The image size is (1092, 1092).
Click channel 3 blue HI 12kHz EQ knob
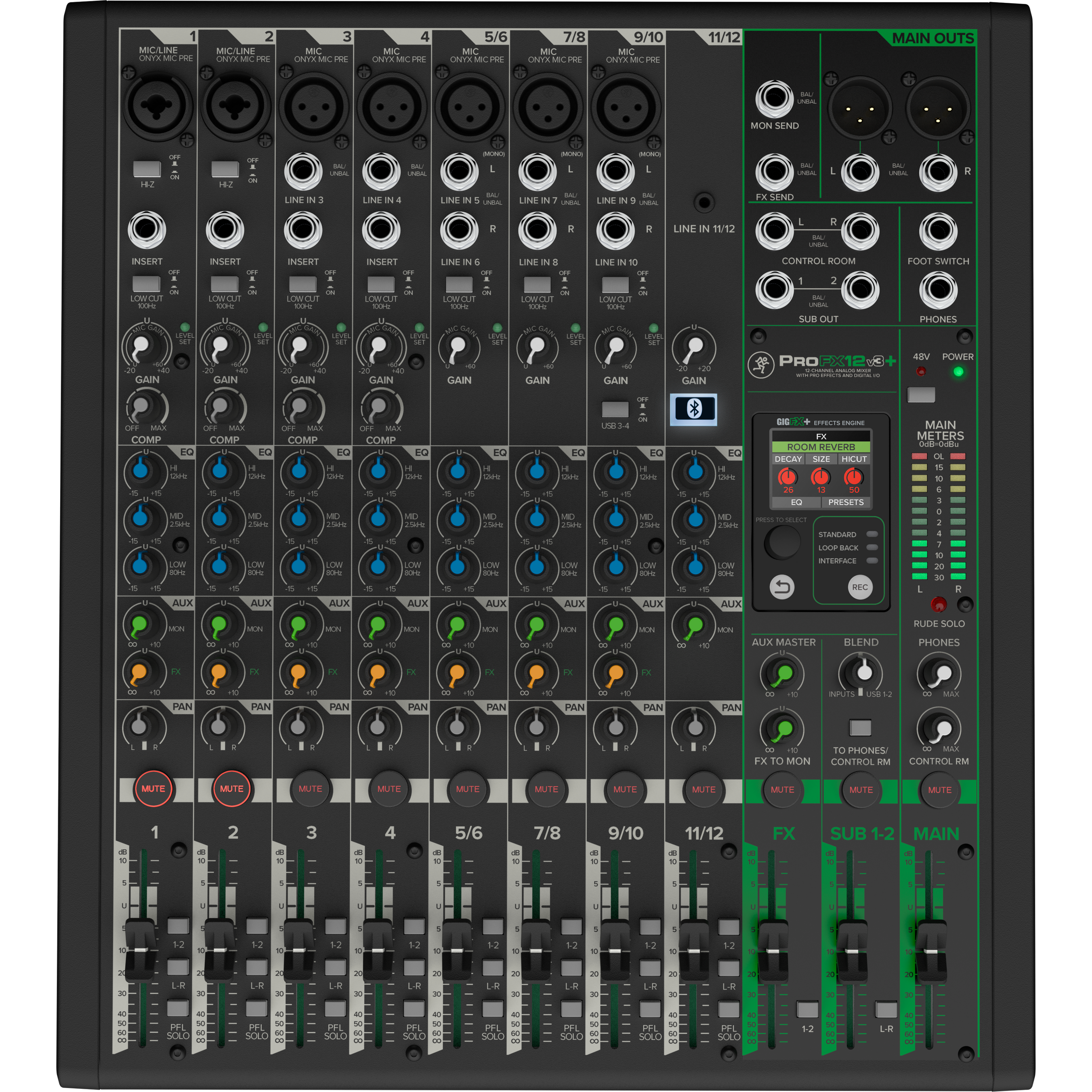click(299, 471)
